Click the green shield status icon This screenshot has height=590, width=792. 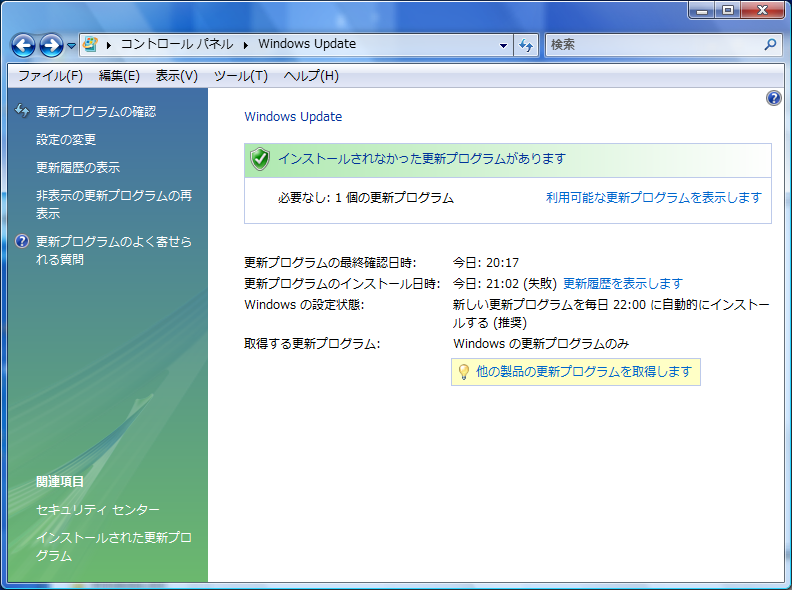260,159
